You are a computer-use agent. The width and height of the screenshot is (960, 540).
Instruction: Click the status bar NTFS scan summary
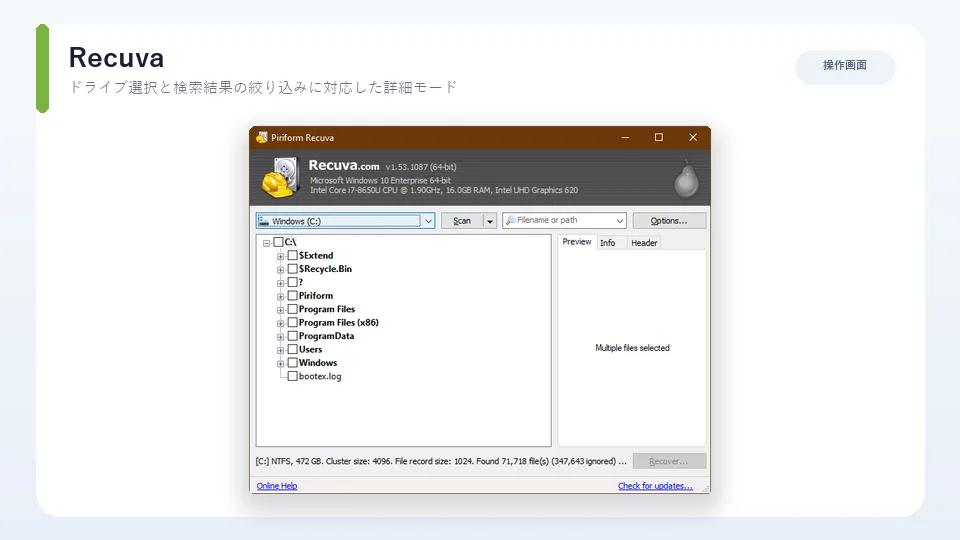pyautogui.click(x=441, y=462)
